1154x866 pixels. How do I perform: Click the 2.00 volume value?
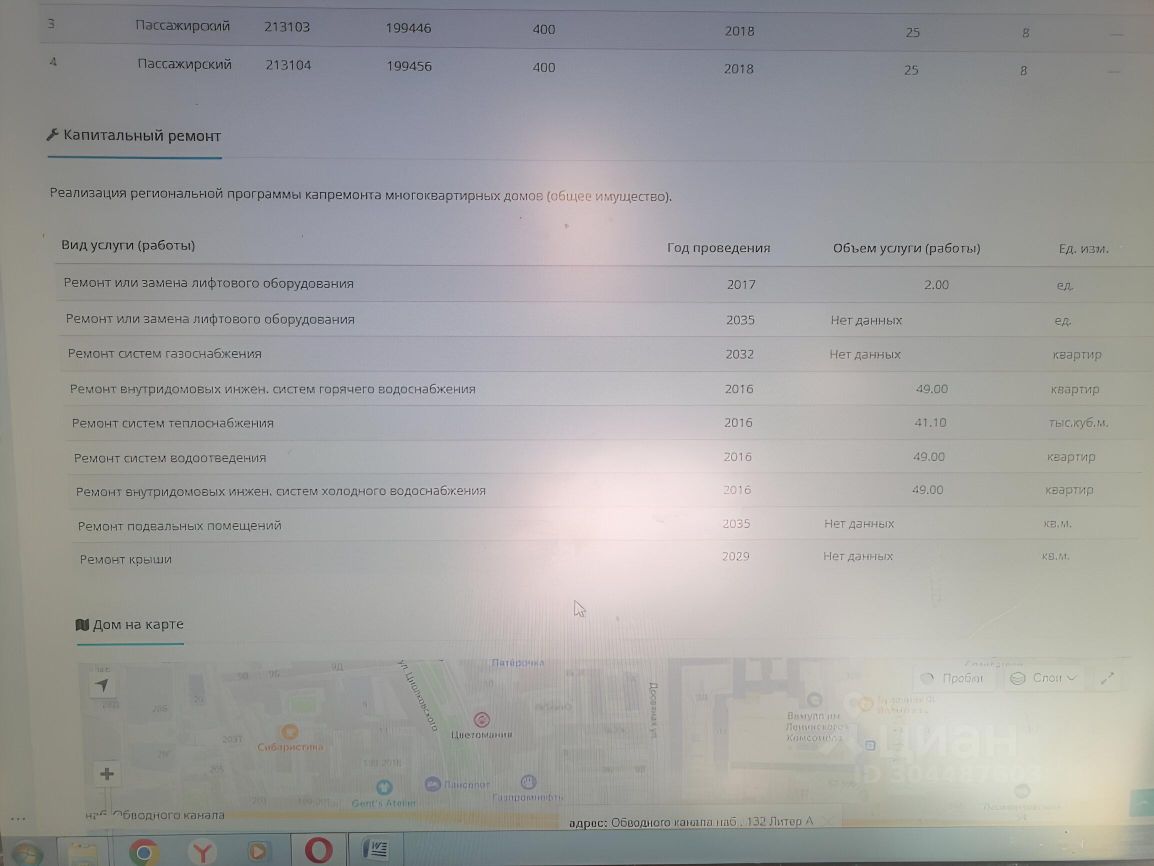(936, 285)
